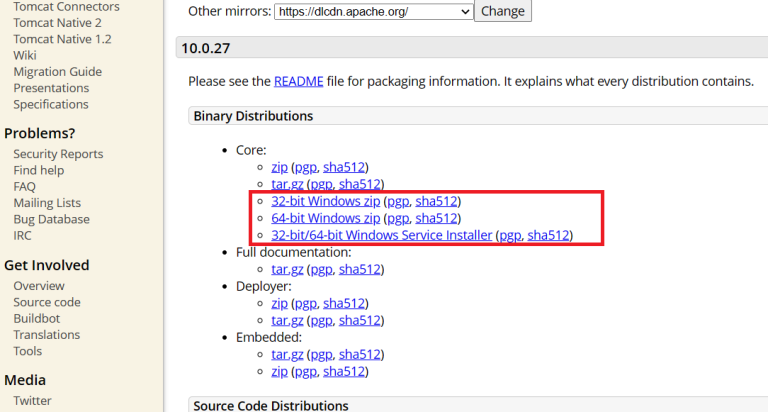Image resolution: width=768 pixels, height=412 pixels.
Task: Open Twitter link under Media
Action: [32, 401]
